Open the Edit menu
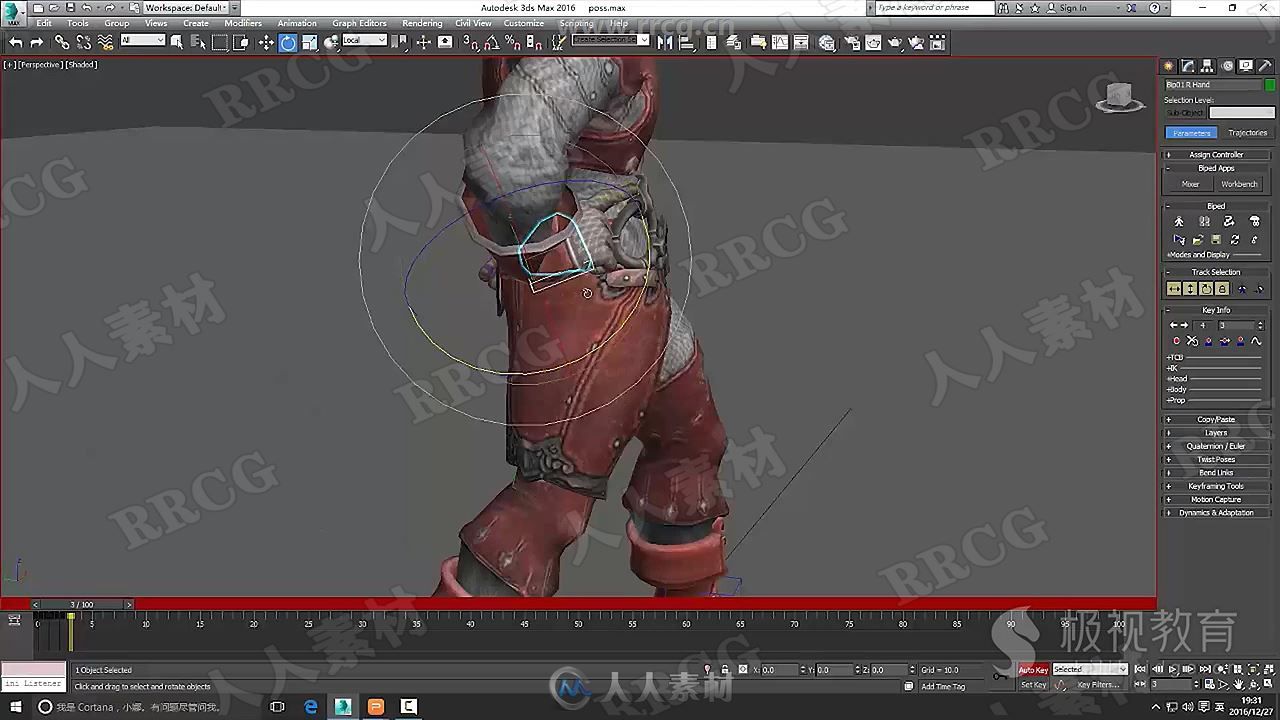Viewport: 1280px width, 720px height. pyautogui.click(x=44, y=23)
